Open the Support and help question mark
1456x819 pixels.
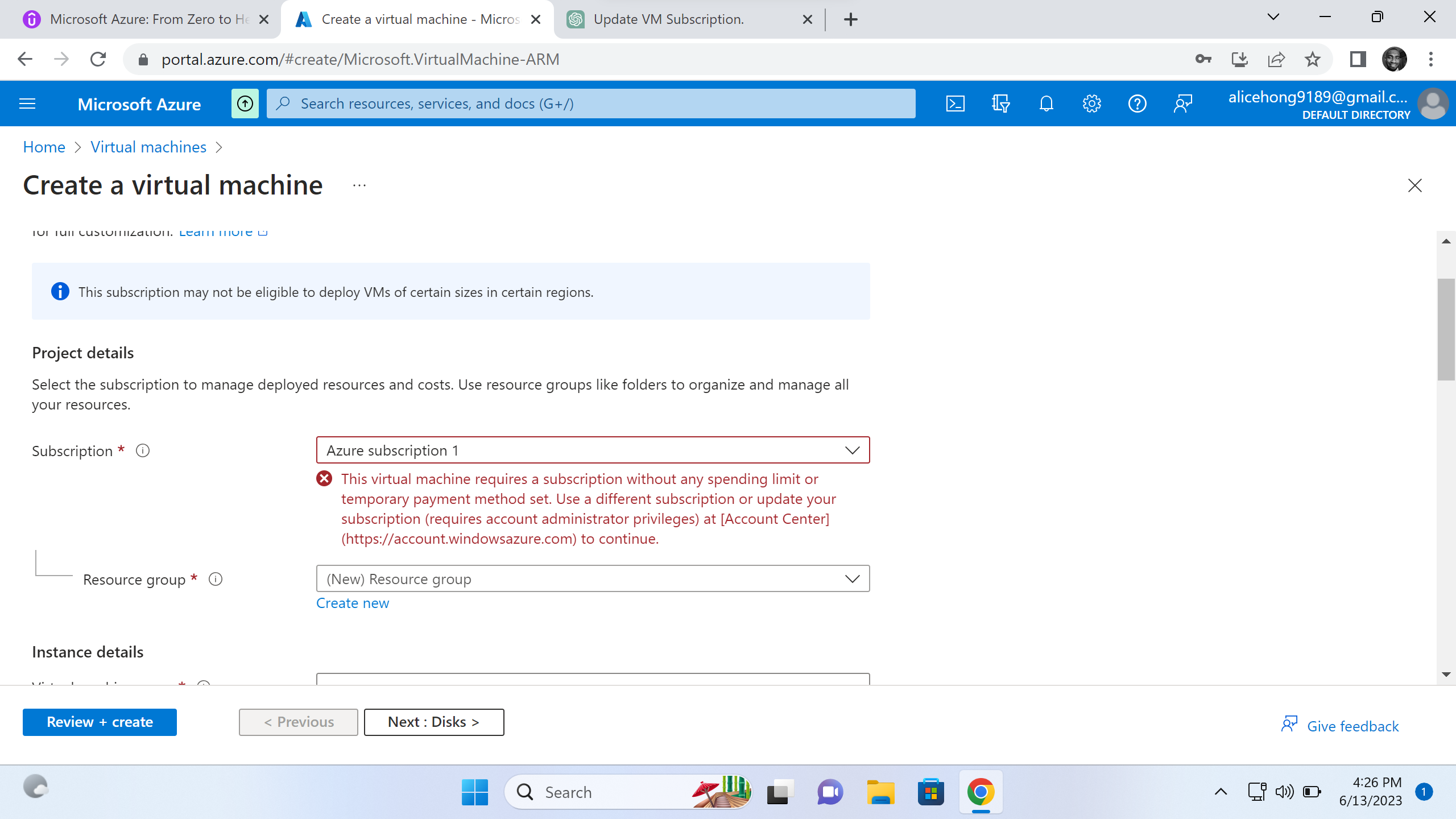pos(1137,104)
